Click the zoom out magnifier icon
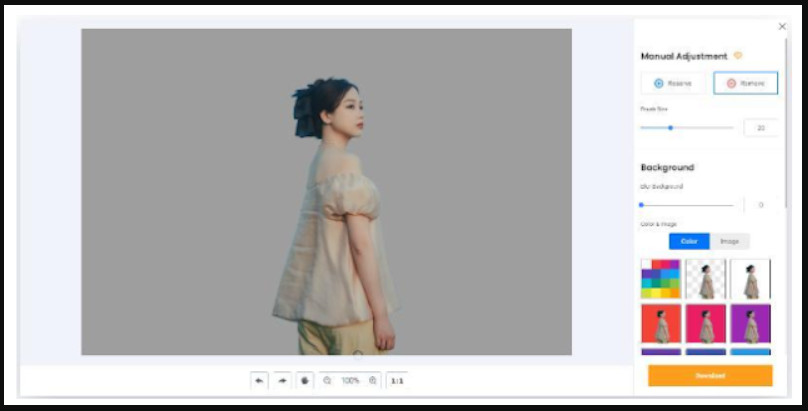Screen dimensions: 808x411 point(328,381)
